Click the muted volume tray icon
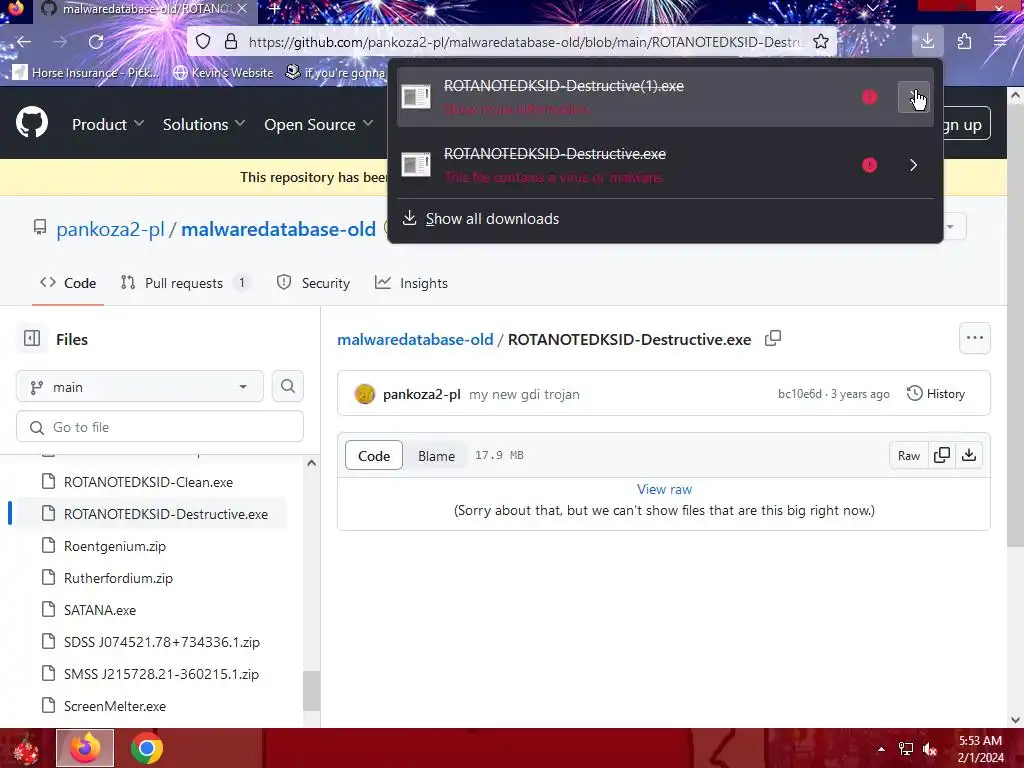Screen dimensions: 1024x768 coord(930,749)
